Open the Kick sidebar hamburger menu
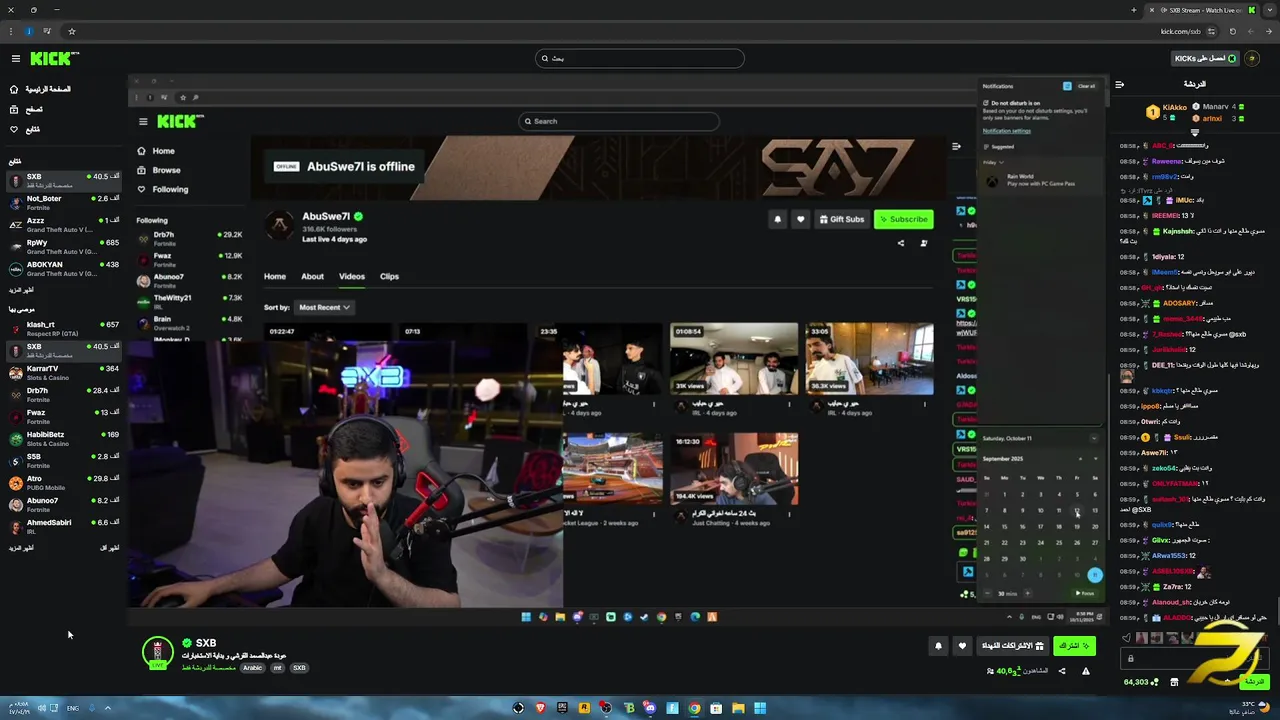Screen dimensions: 1280x720 [x=15, y=59]
